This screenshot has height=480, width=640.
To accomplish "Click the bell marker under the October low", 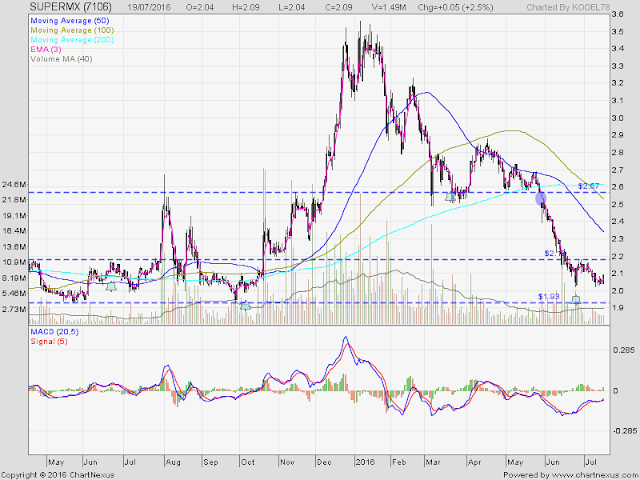I will click(x=245, y=305).
